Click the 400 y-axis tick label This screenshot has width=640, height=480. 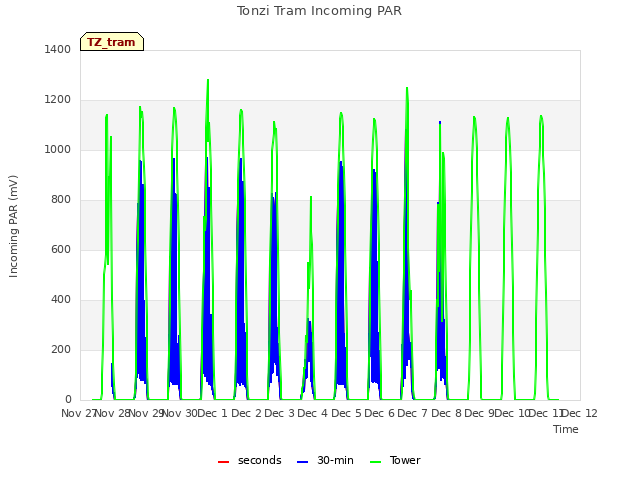pyautogui.click(x=61, y=300)
